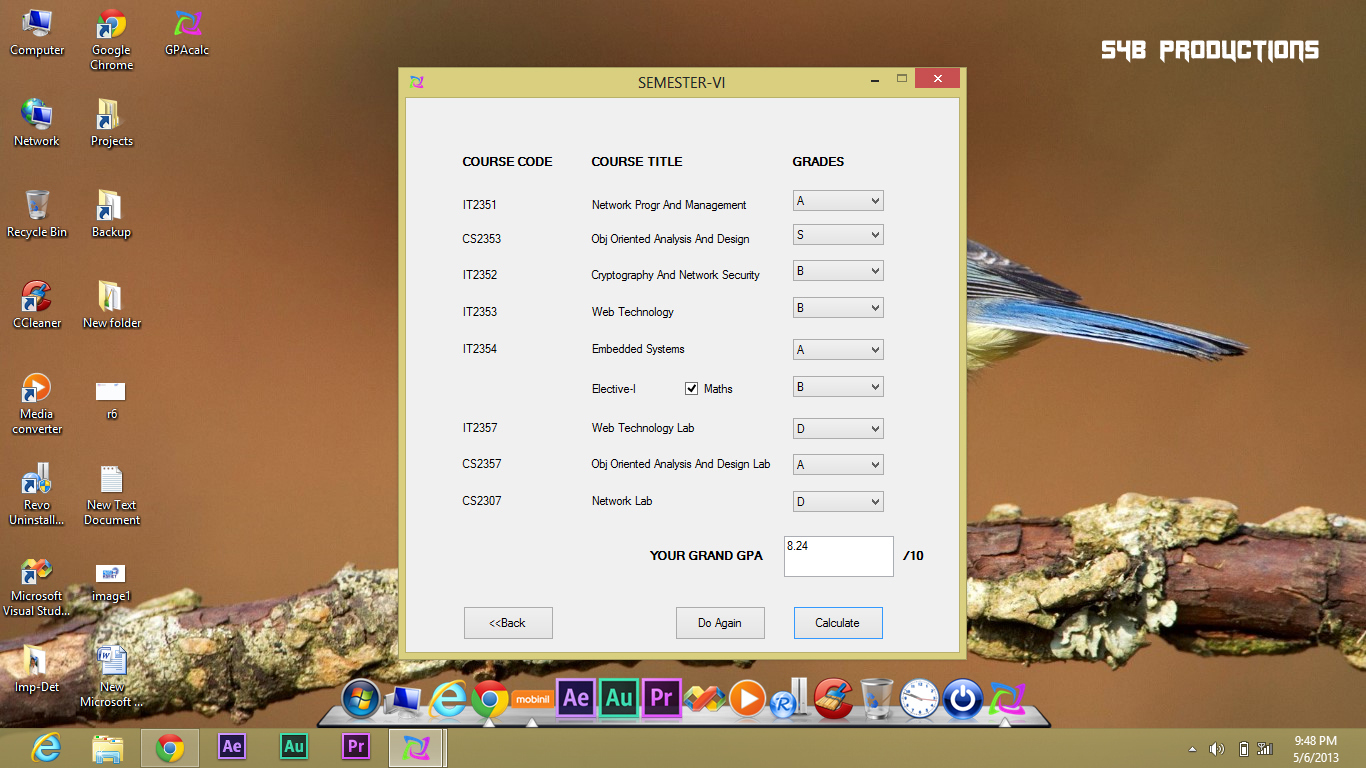Click Do Again to reset grades
Screen dimensions: 1366x768
[720, 622]
